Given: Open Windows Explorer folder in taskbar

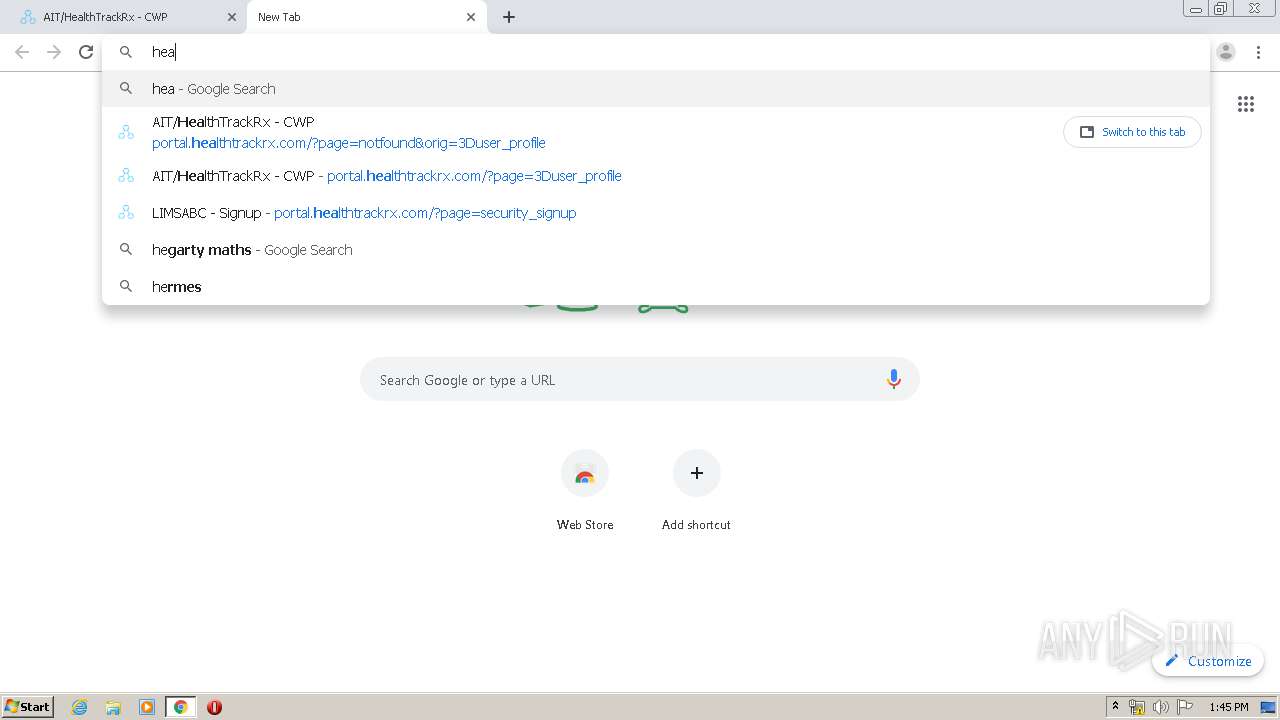Looking at the screenshot, I should 113,707.
